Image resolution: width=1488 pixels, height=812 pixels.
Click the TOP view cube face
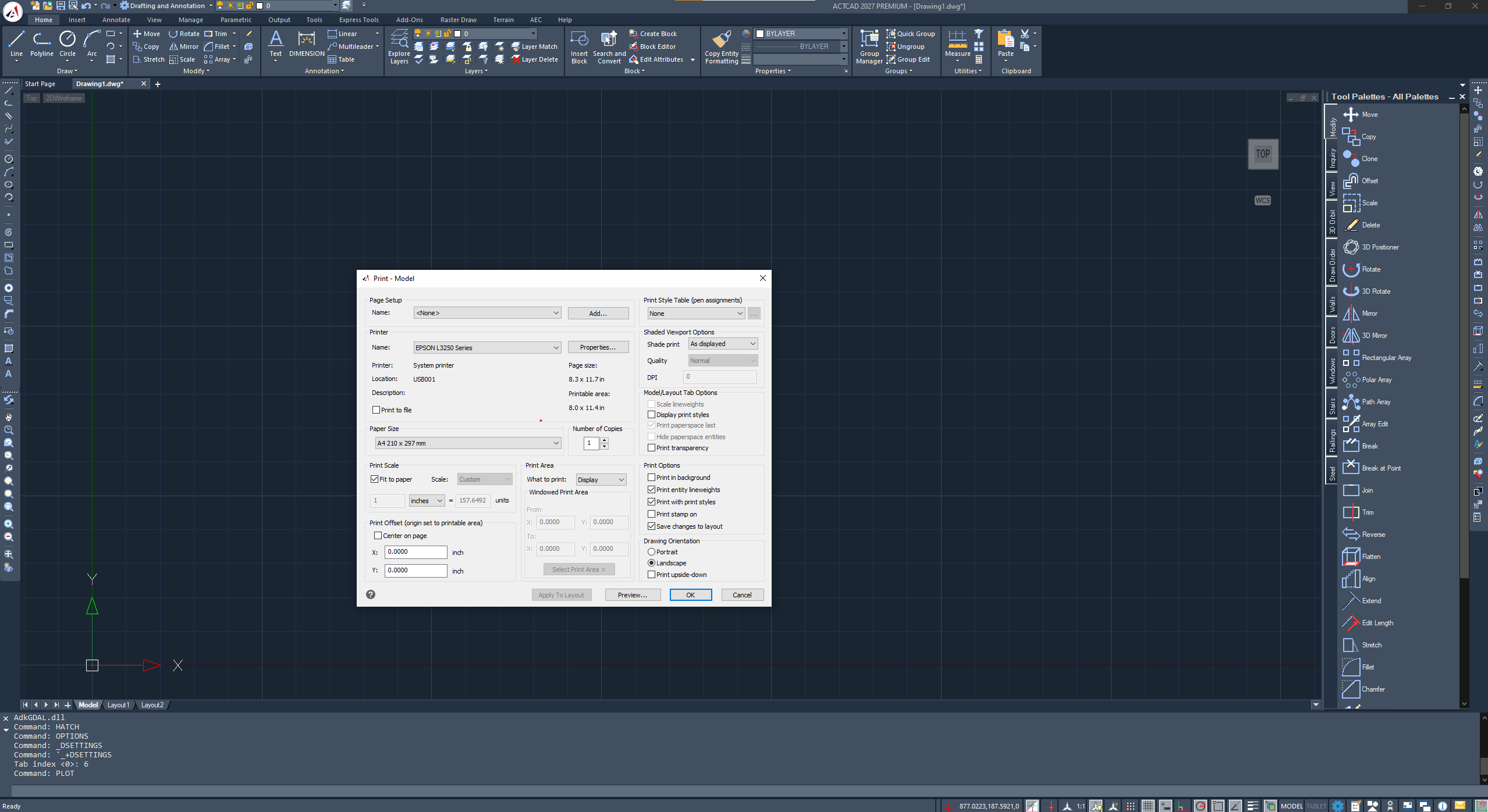coord(1263,154)
